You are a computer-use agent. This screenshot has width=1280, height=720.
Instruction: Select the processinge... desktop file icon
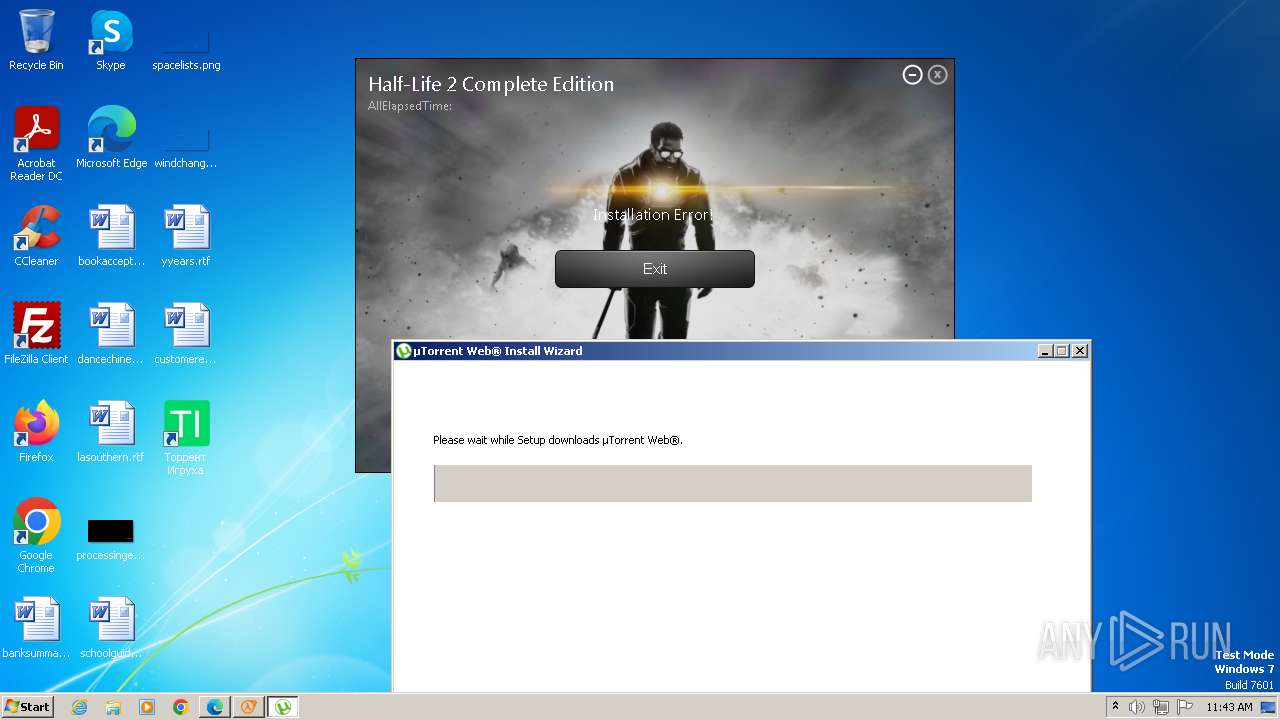(111, 538)
